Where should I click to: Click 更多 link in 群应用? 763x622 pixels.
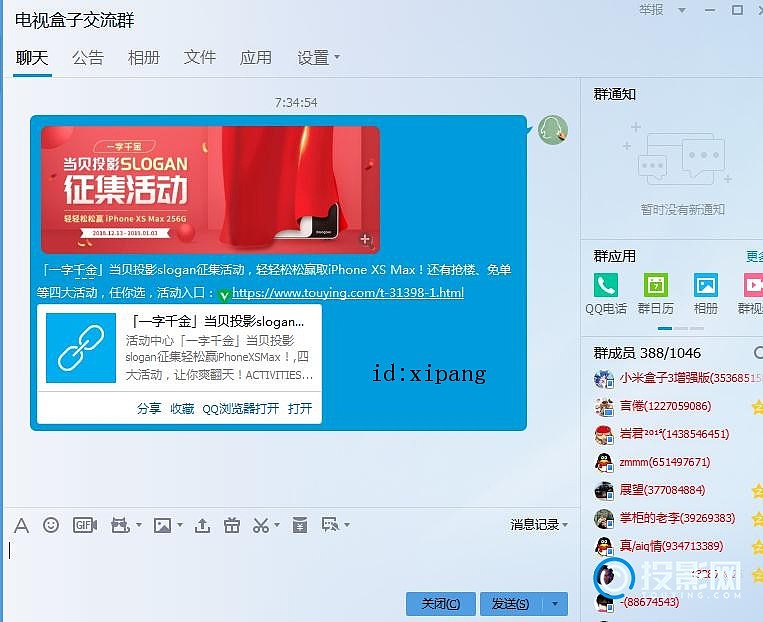coord(755,256)
